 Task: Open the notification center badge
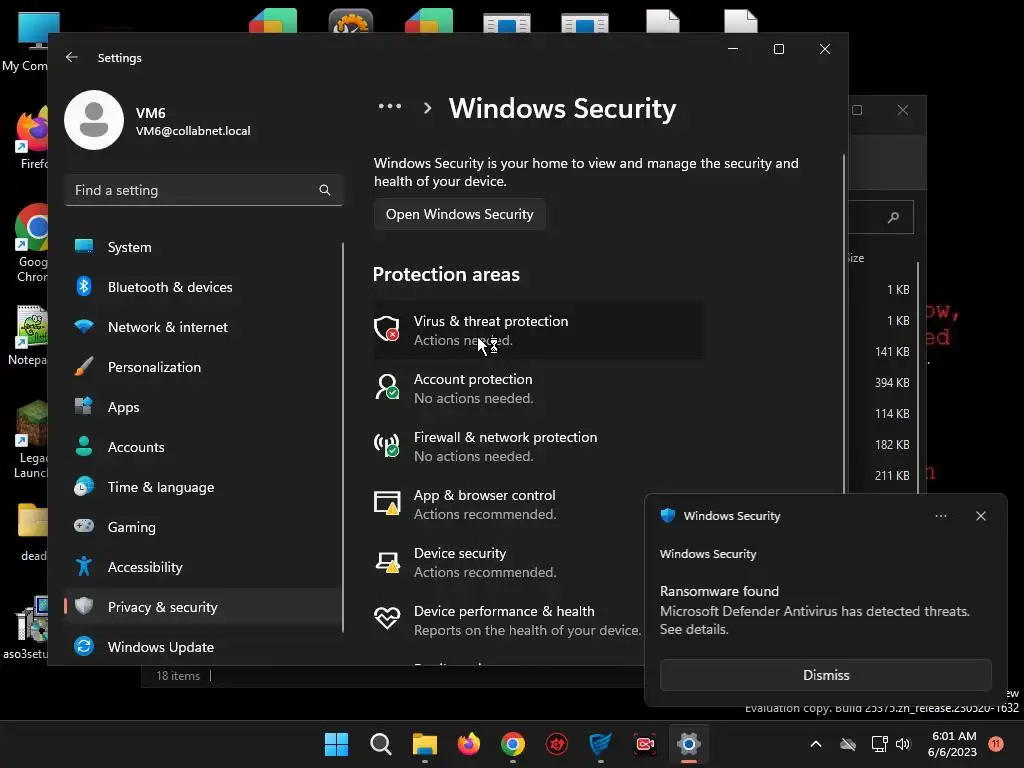pos(996,743)
